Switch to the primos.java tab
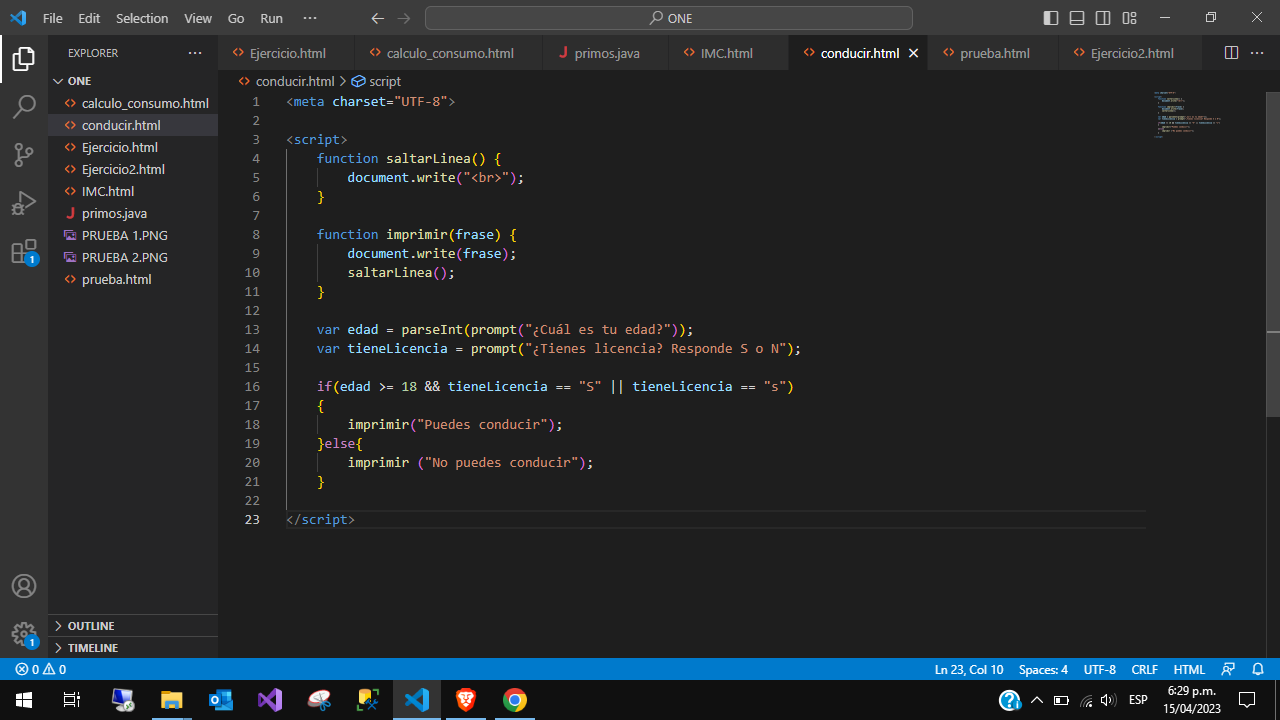This screenshot has width=1280, height=720. point(606,53)
